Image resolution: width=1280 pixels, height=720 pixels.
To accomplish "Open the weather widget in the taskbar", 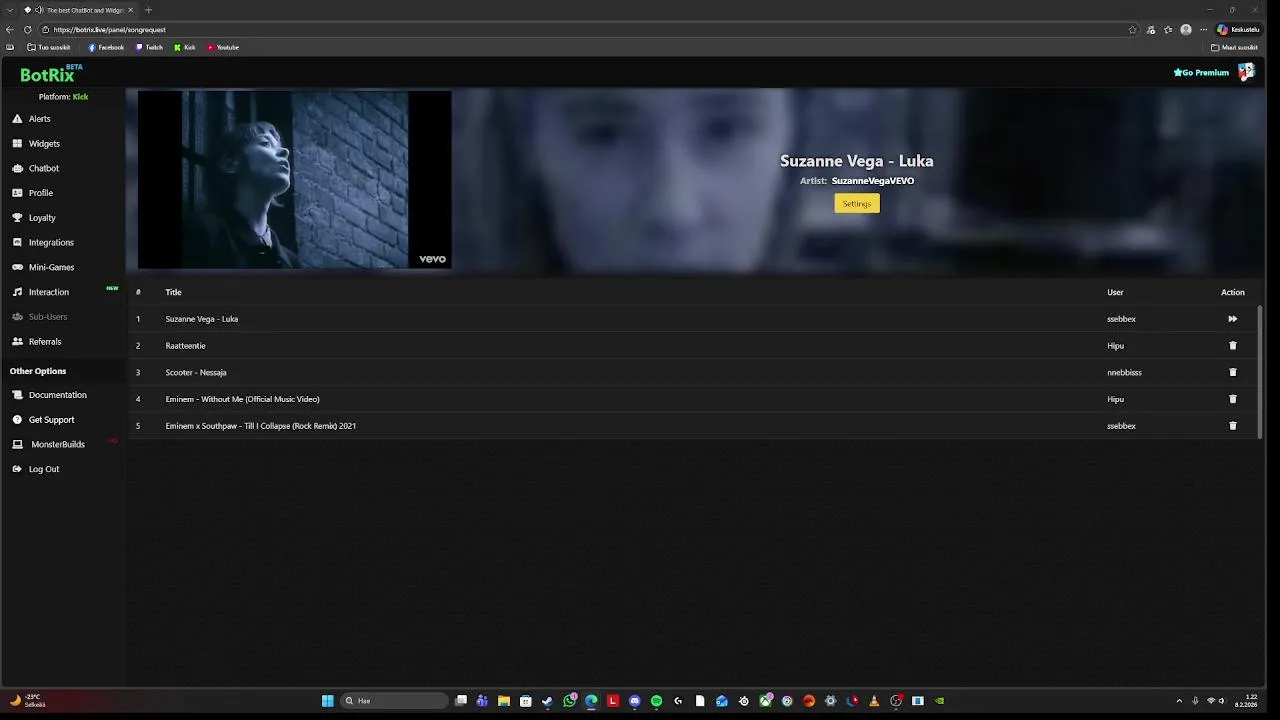I will coord(28,700).
